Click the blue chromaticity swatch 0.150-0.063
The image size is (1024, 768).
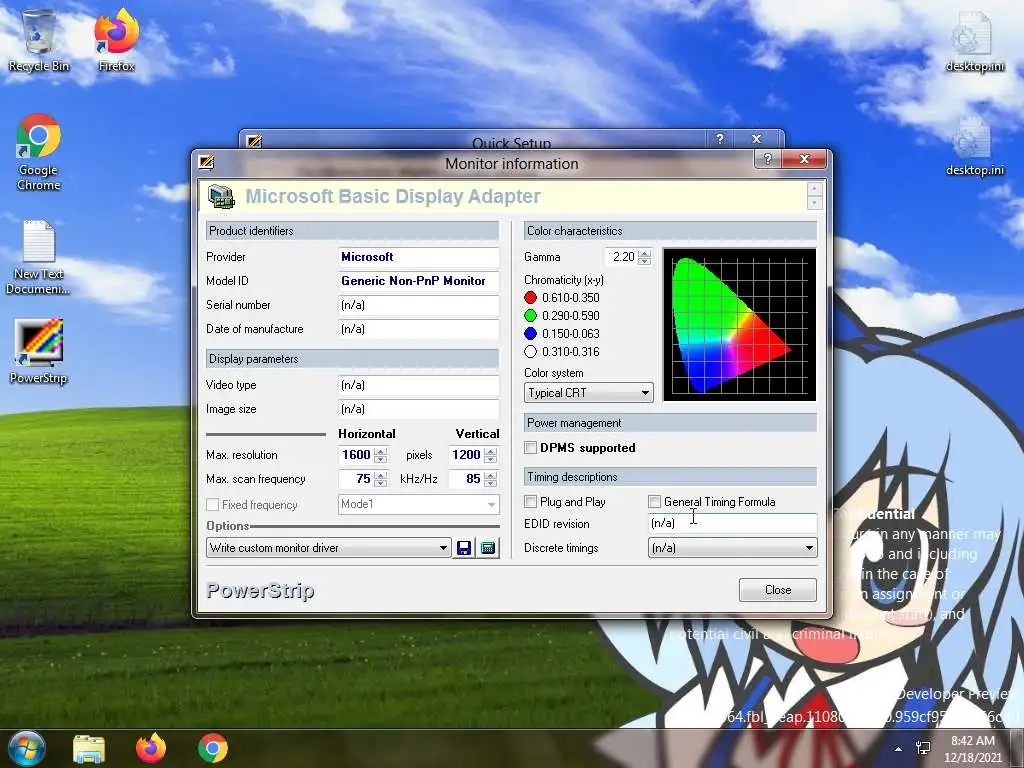point(530,334)
